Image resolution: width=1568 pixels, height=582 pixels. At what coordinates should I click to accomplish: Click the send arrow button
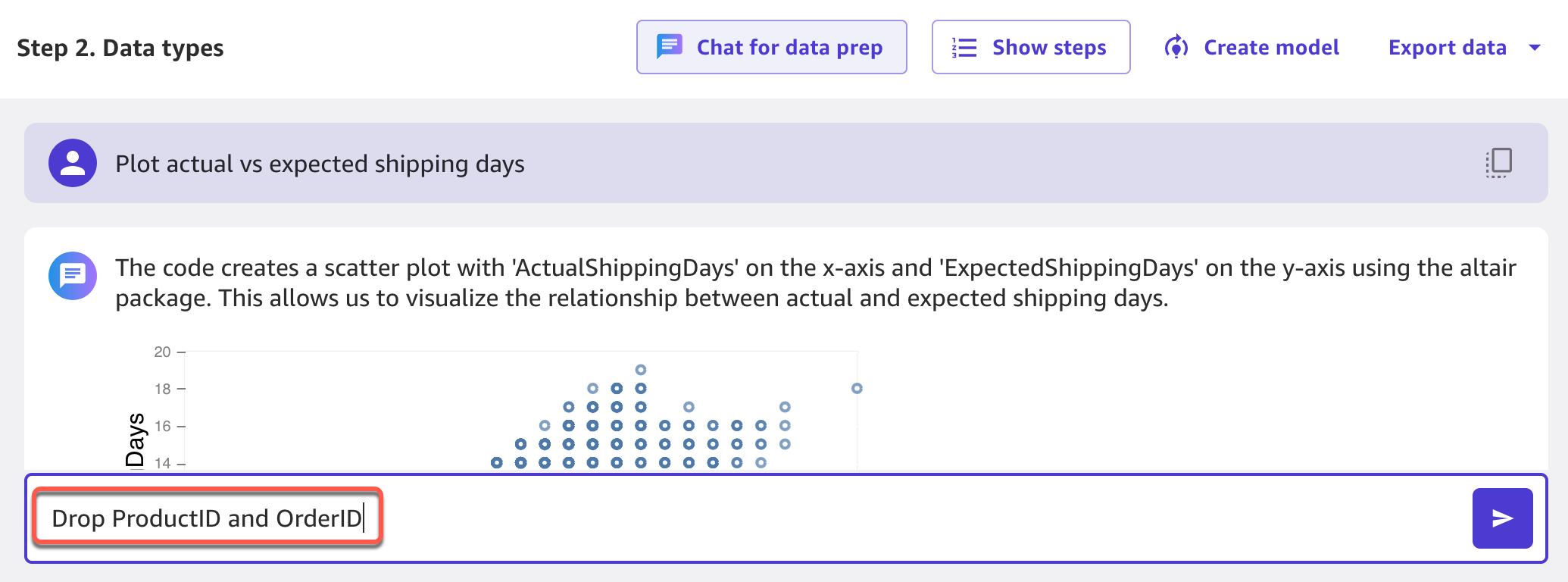1501,518
